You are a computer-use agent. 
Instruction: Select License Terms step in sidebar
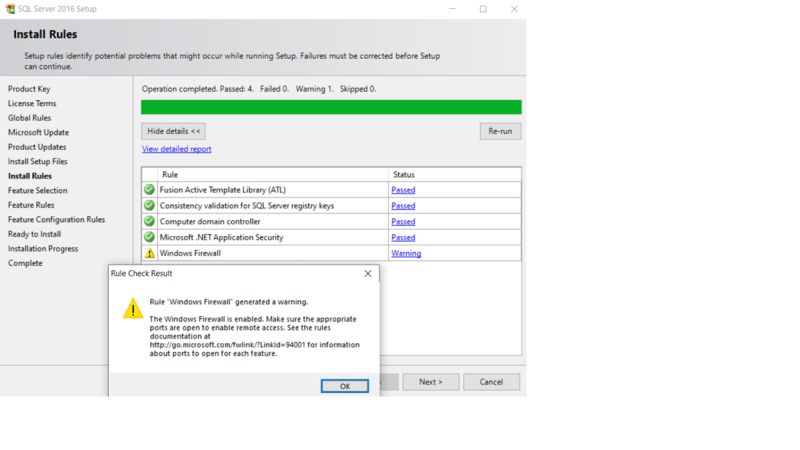tap(32, 103)
